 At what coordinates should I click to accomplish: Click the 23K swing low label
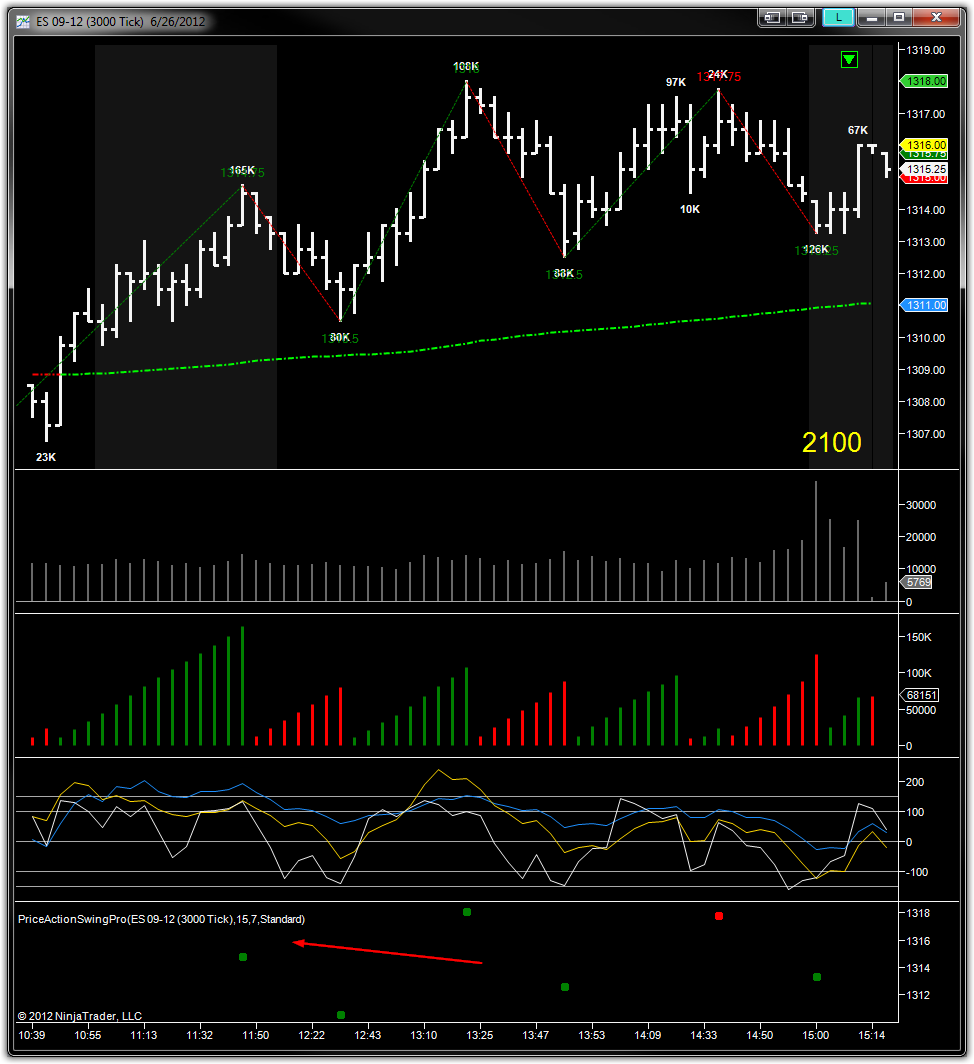[x=46, y=457]
